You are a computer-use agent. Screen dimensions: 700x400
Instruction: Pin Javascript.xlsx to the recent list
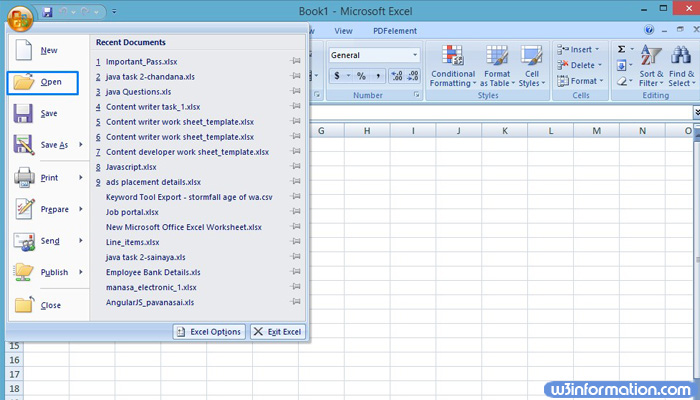(295, 166)
